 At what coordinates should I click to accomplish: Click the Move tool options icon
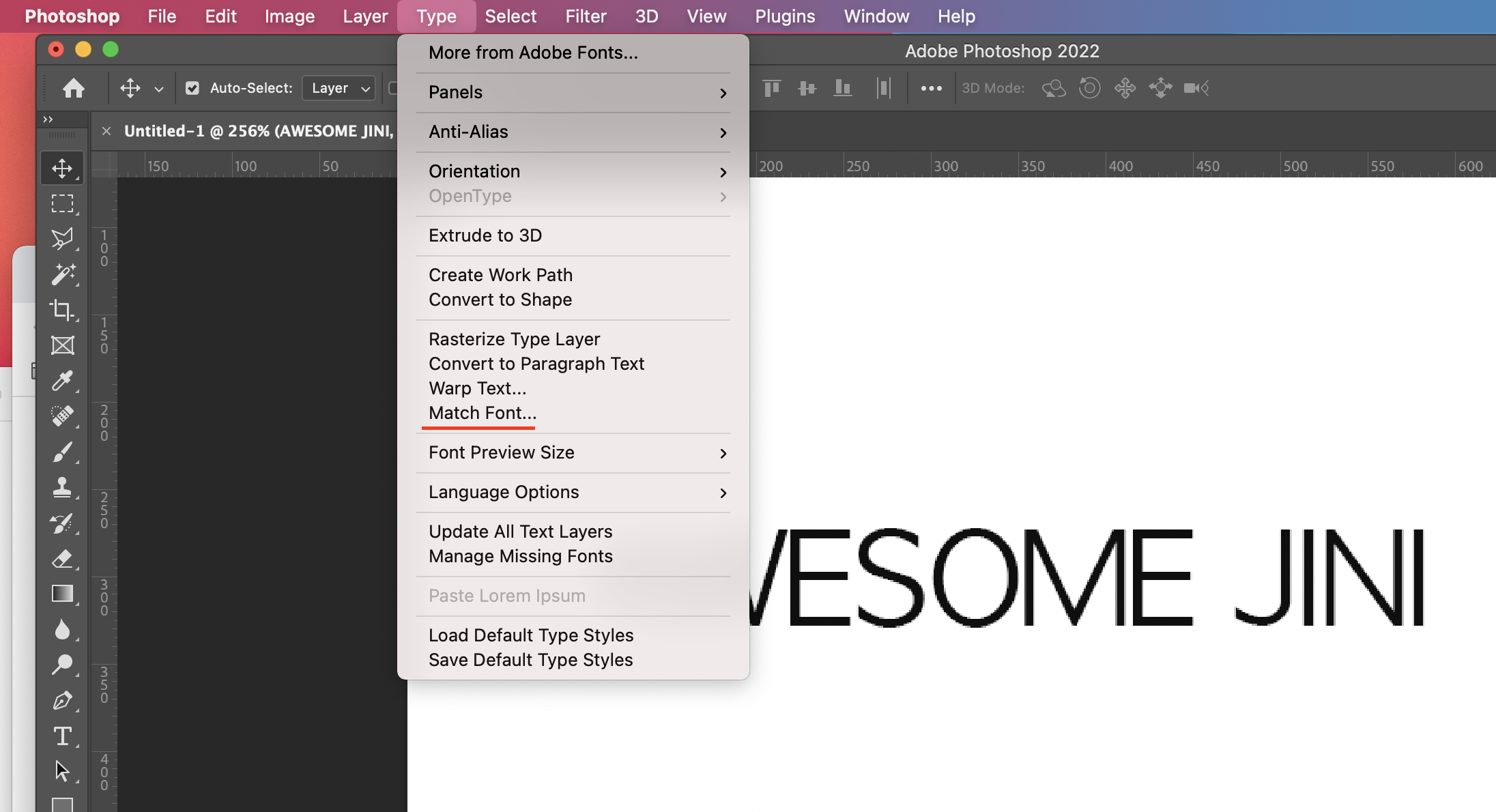(130, 88)
